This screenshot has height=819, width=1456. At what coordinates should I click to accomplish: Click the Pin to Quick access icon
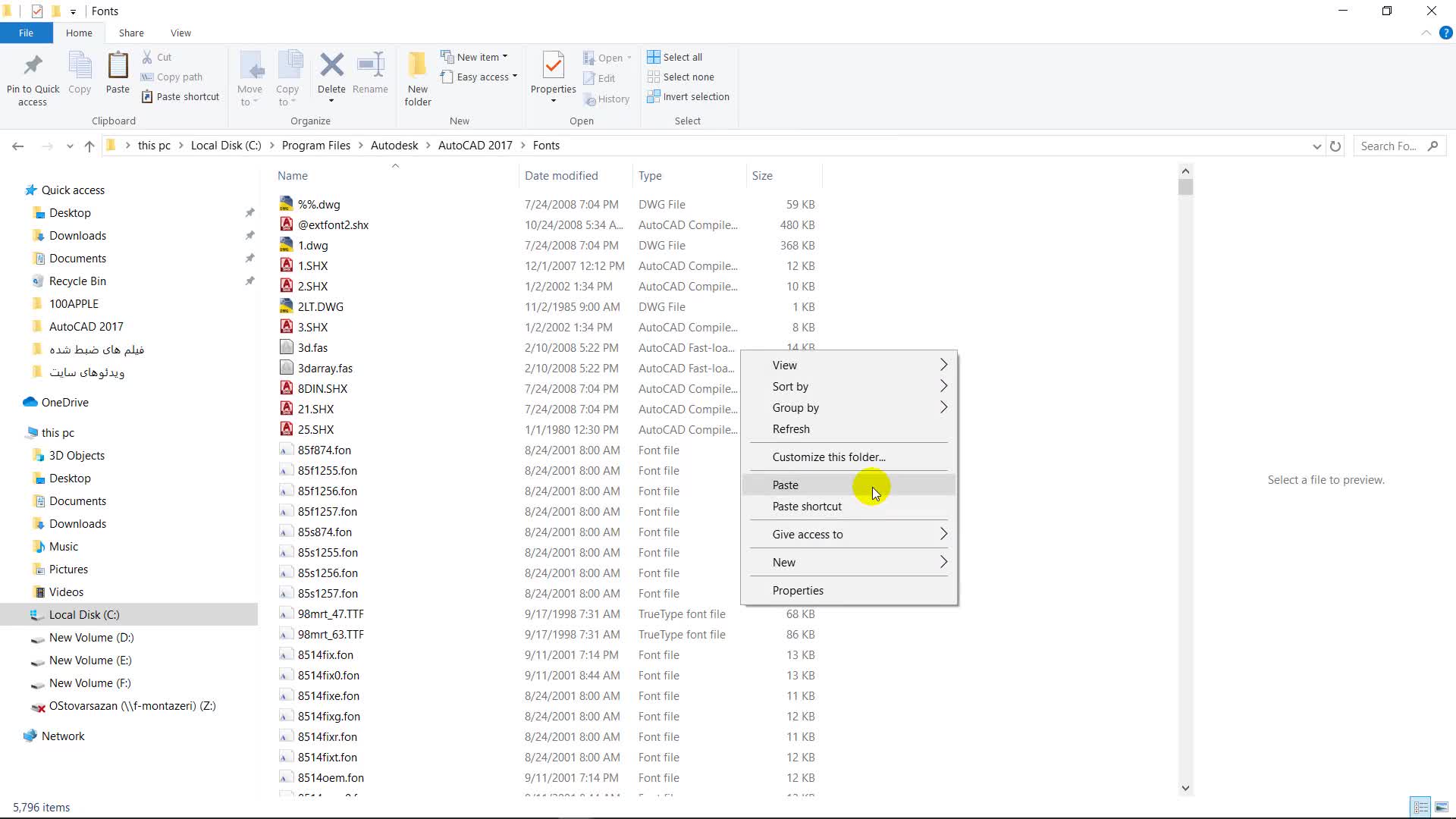tap(33, 66)
